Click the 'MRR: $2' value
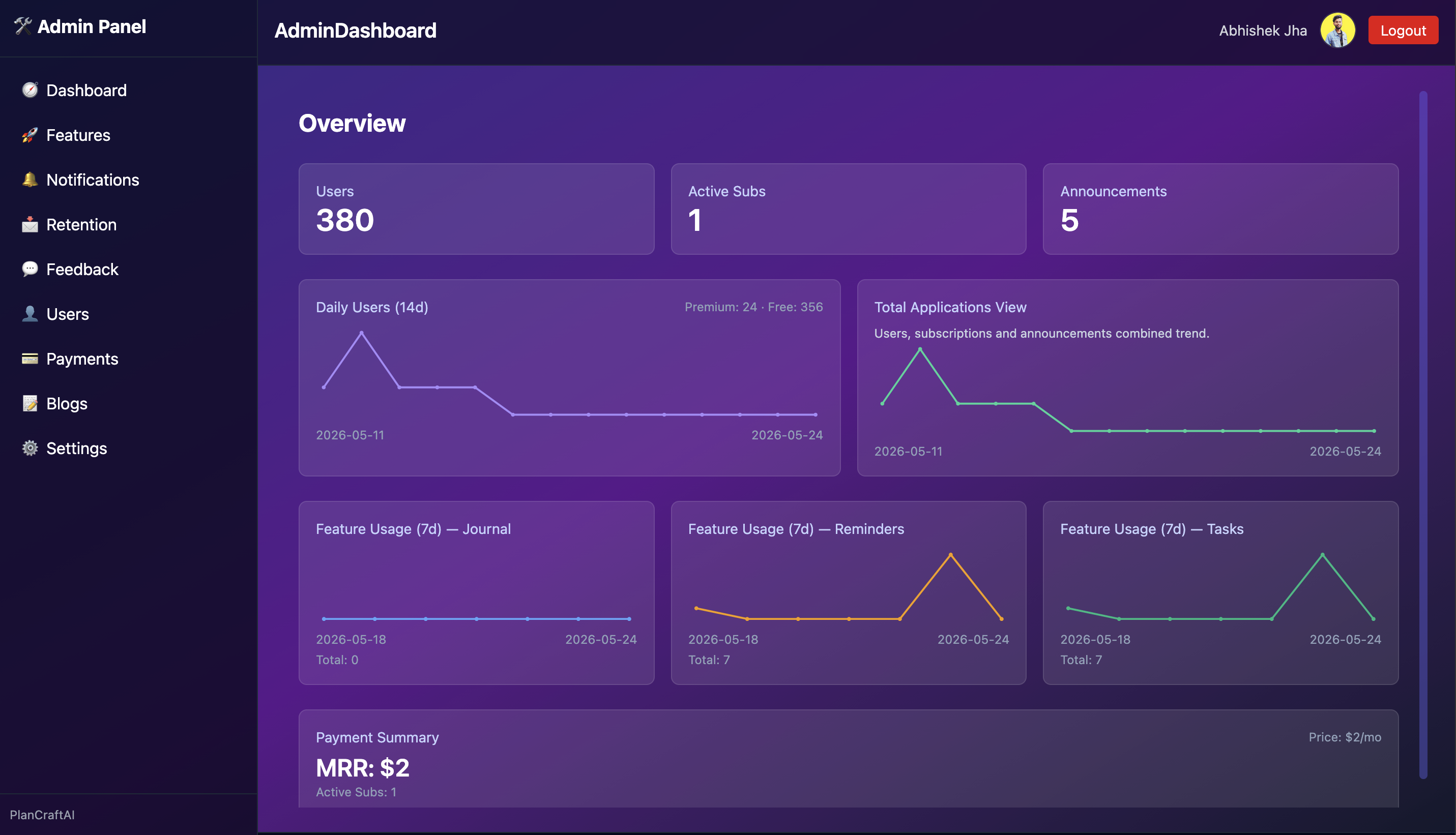This screenshot has width=1456, height=835. [363, 767]
